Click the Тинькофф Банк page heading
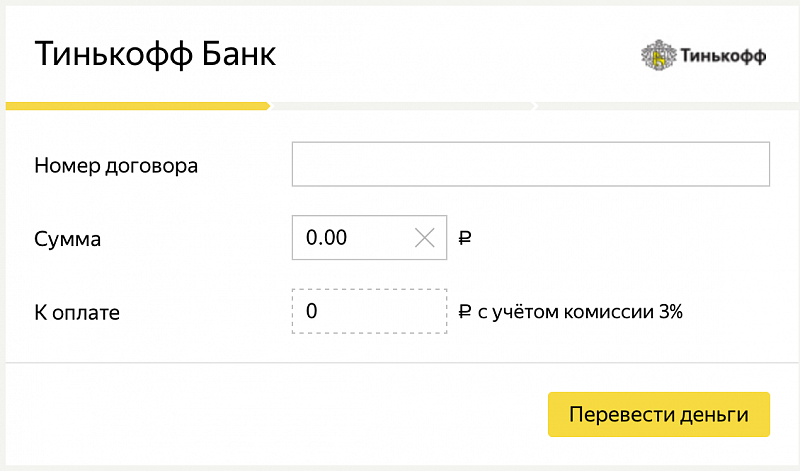 pyautogui.click(x=155, y=54)
